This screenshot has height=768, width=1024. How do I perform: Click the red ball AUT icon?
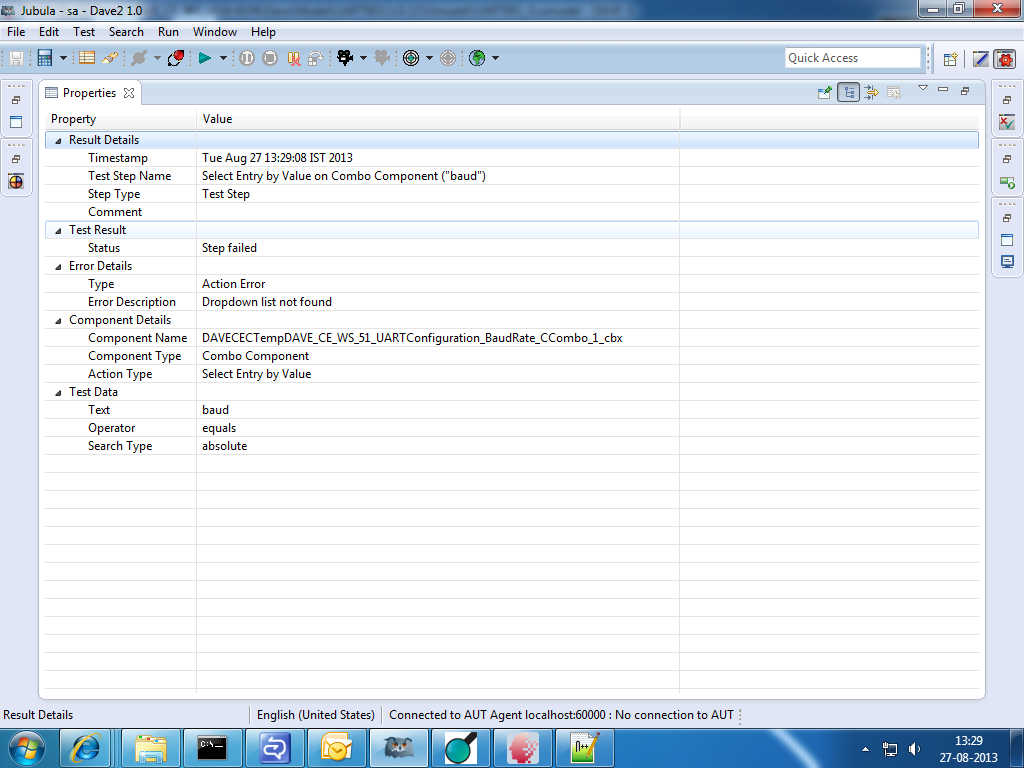coord(176,58)
